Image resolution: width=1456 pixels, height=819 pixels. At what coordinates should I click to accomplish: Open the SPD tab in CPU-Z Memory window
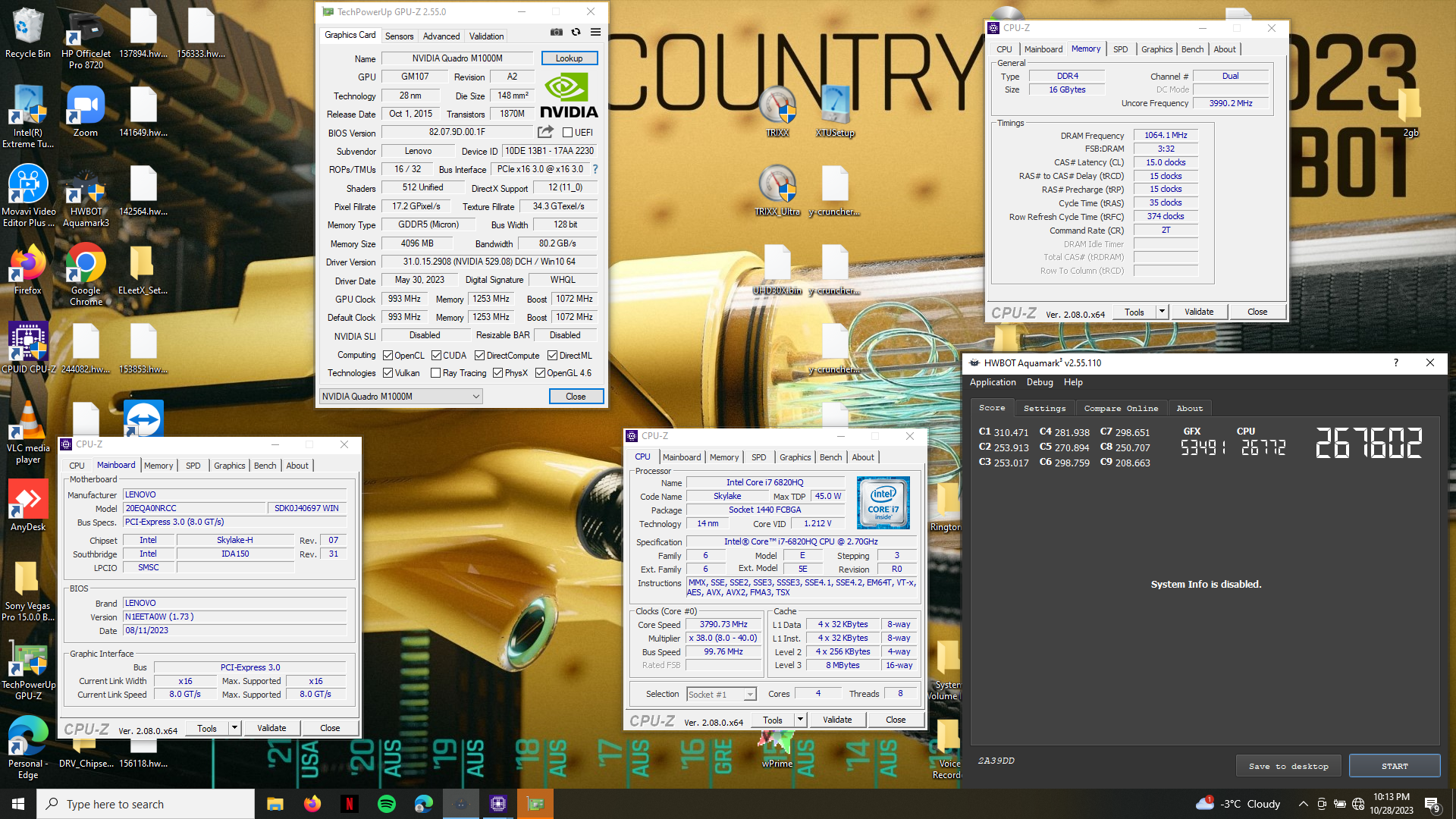click(1120, 49)
